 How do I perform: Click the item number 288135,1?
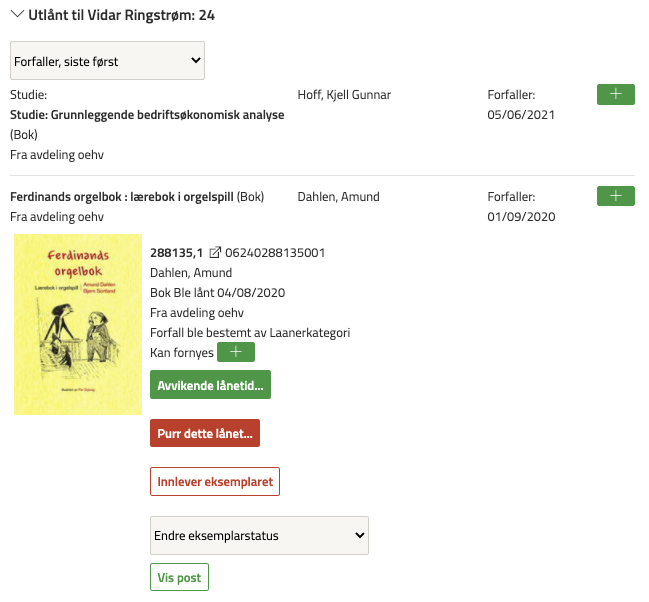point(176,253)
